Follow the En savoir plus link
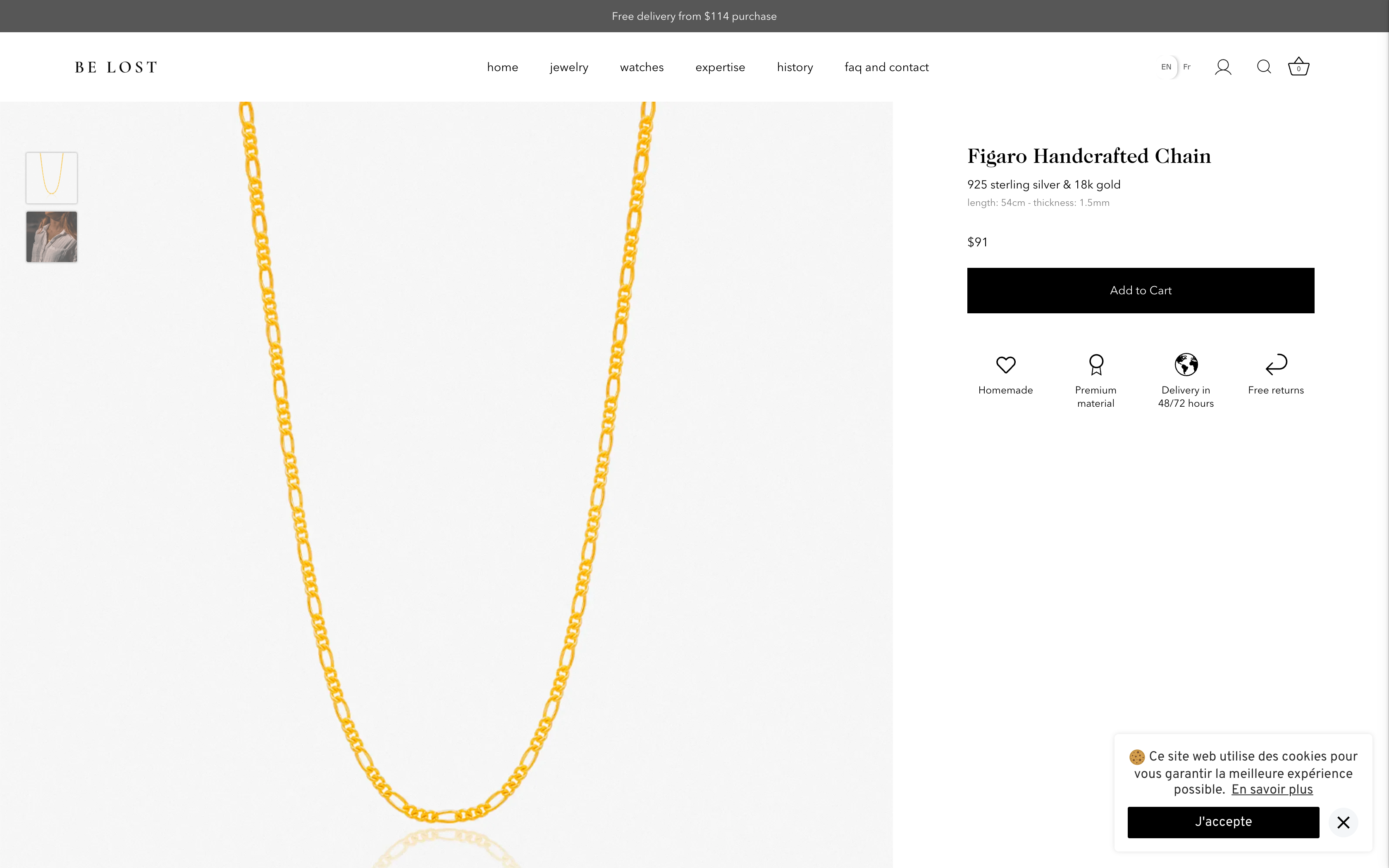Image resolution: width=1389 pixels, height=868 pixels. (1272, 789)
